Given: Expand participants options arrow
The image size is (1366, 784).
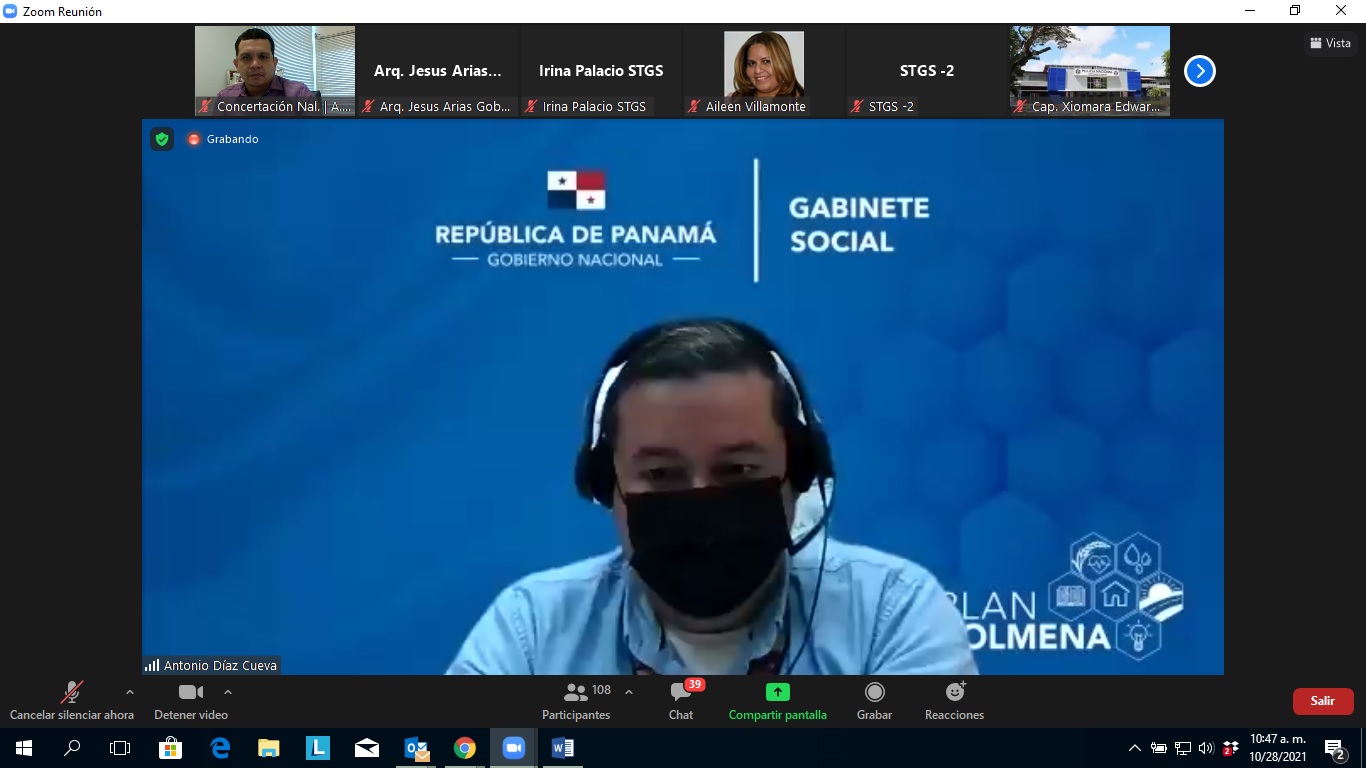Looking at the screenshot, I should (629, 692).
